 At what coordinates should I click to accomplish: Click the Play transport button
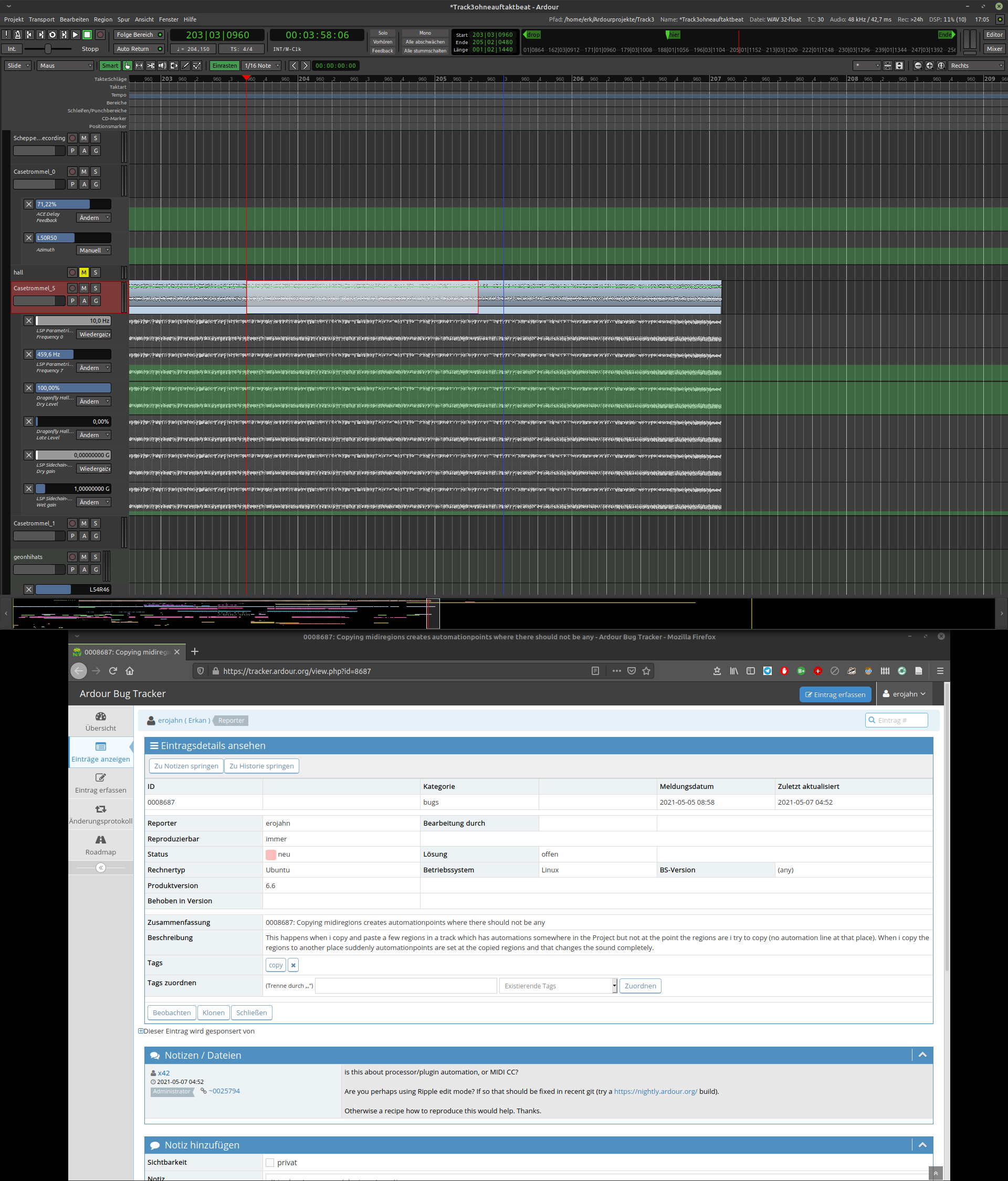point(75,35)
